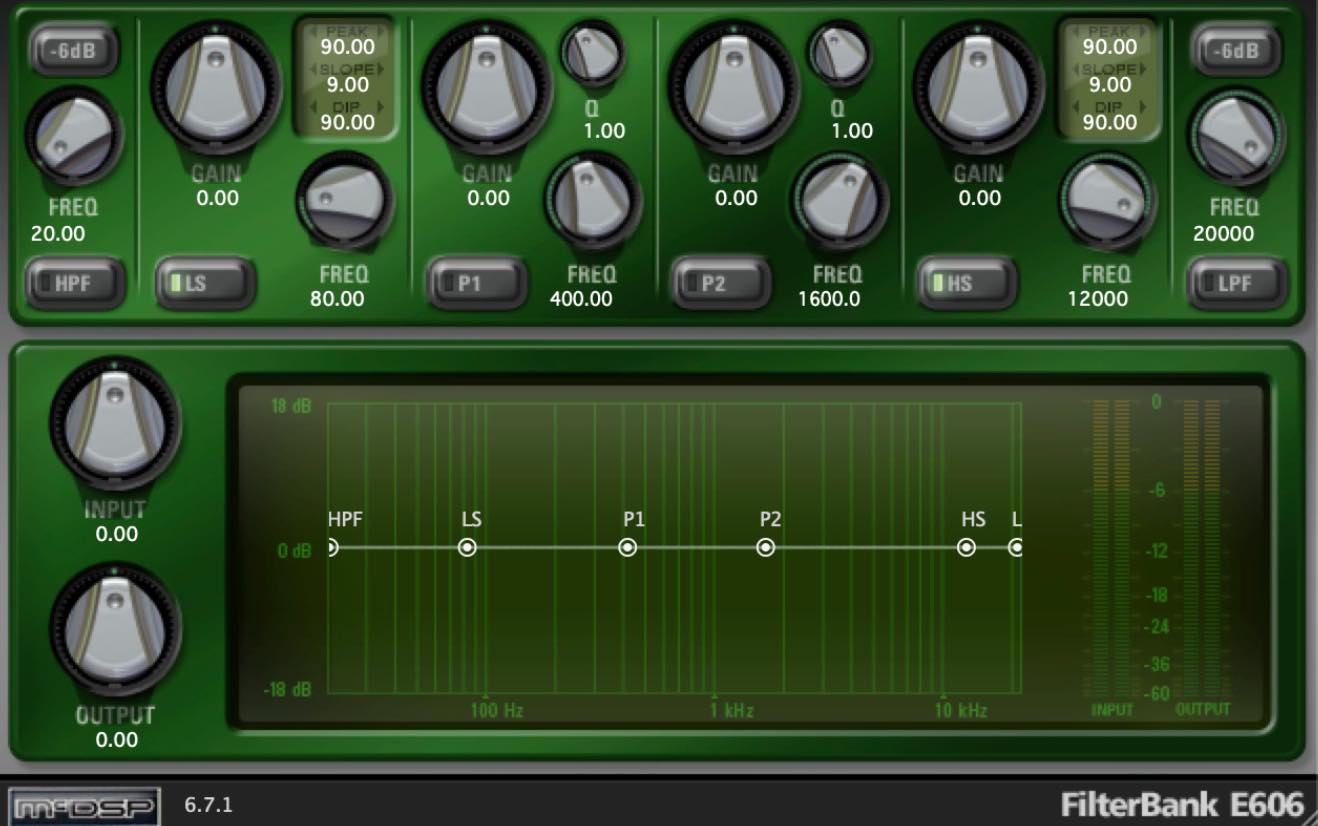1318x826 pixels.
Task: Click the McDSP logo
Action: [x=84, y=805]
